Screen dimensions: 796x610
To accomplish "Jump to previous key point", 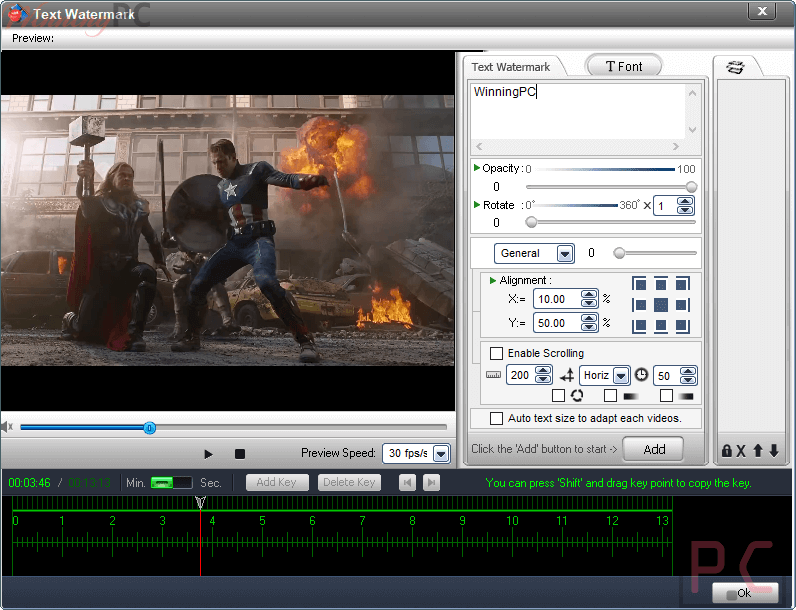I will (x=407, y=482).
